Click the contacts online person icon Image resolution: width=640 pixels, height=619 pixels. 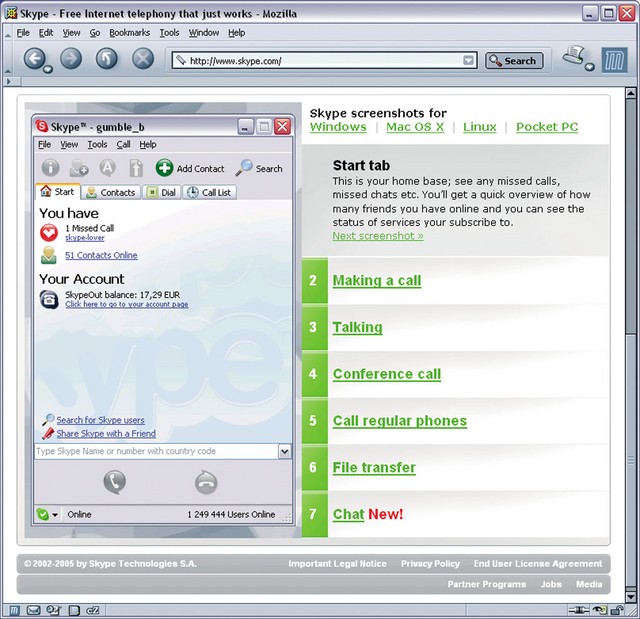pos(49,255)
